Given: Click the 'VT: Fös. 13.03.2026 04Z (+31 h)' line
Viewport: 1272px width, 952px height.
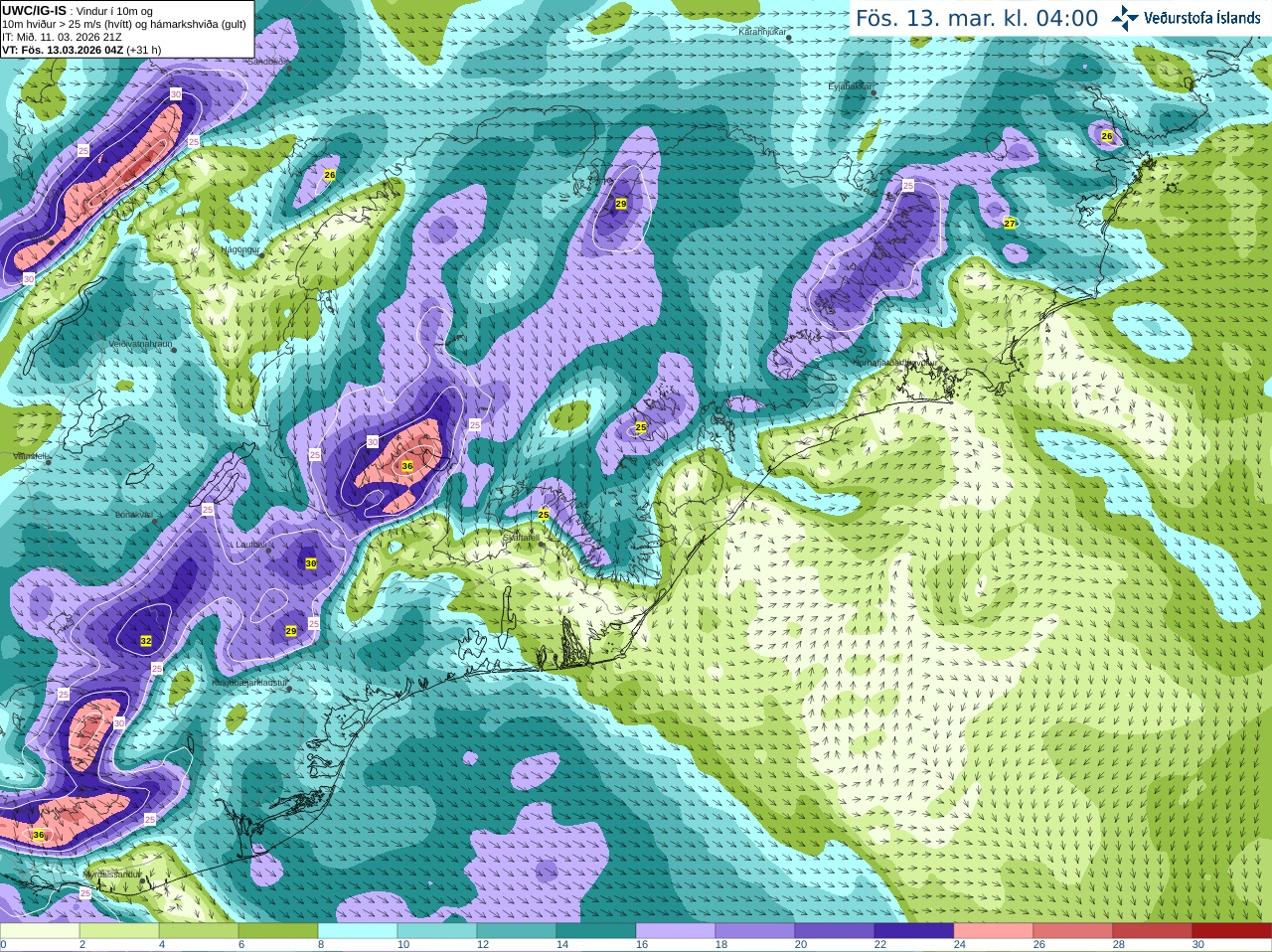Looking at the screenshot, I should coord(81,50).
